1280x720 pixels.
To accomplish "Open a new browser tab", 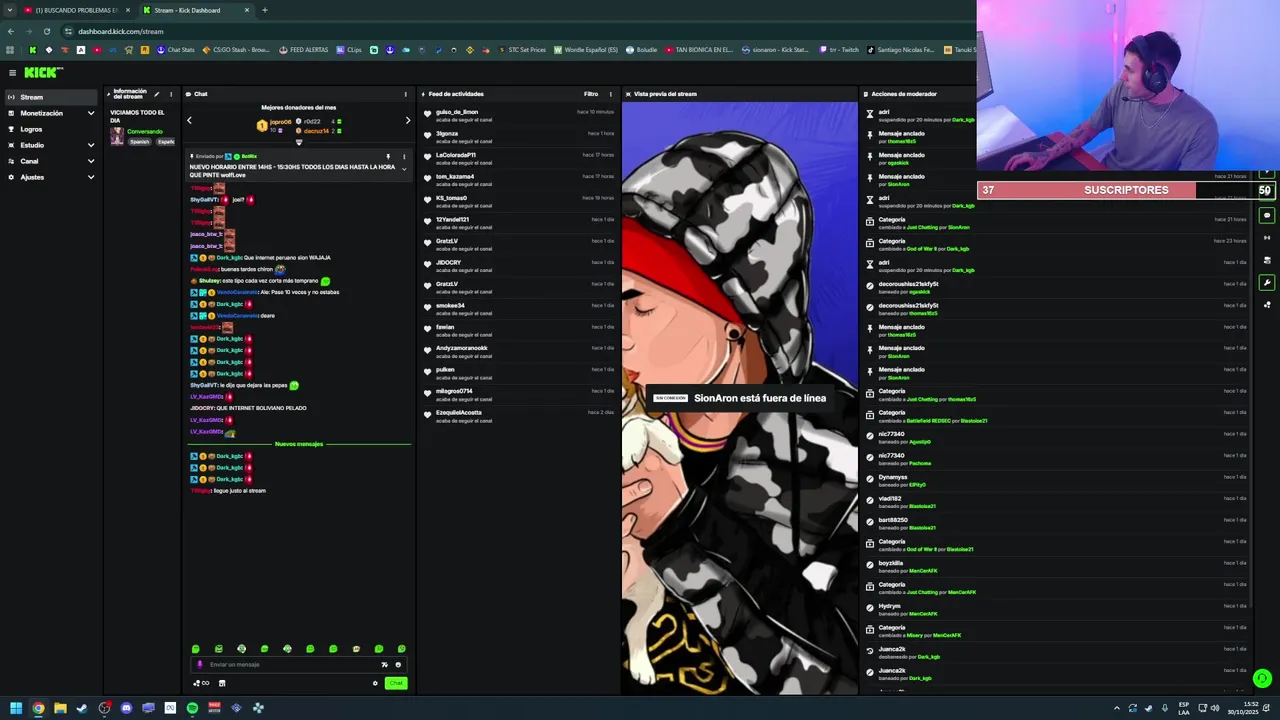I will coord(264,10).
